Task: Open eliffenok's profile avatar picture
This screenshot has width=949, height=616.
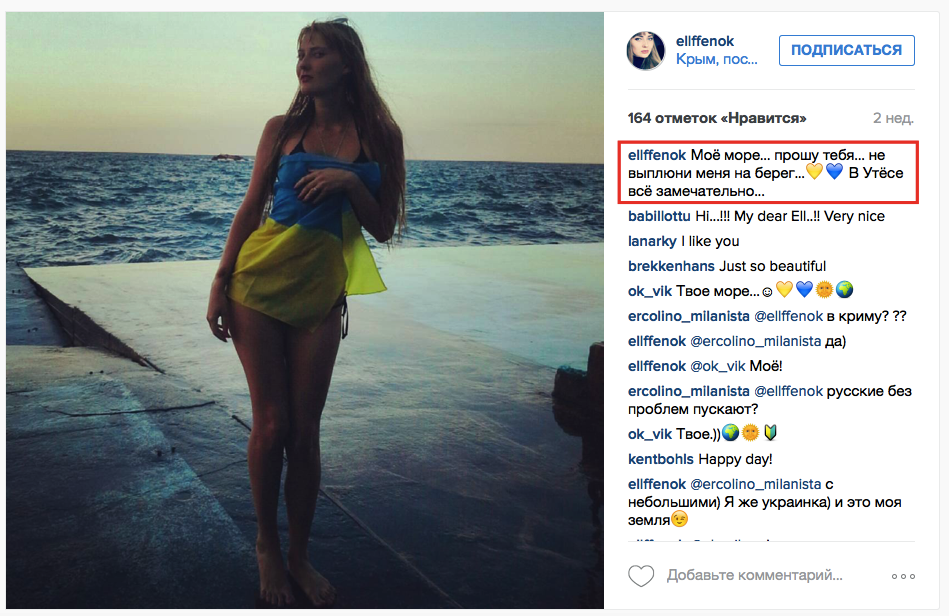Action: (x=646, y=50)
